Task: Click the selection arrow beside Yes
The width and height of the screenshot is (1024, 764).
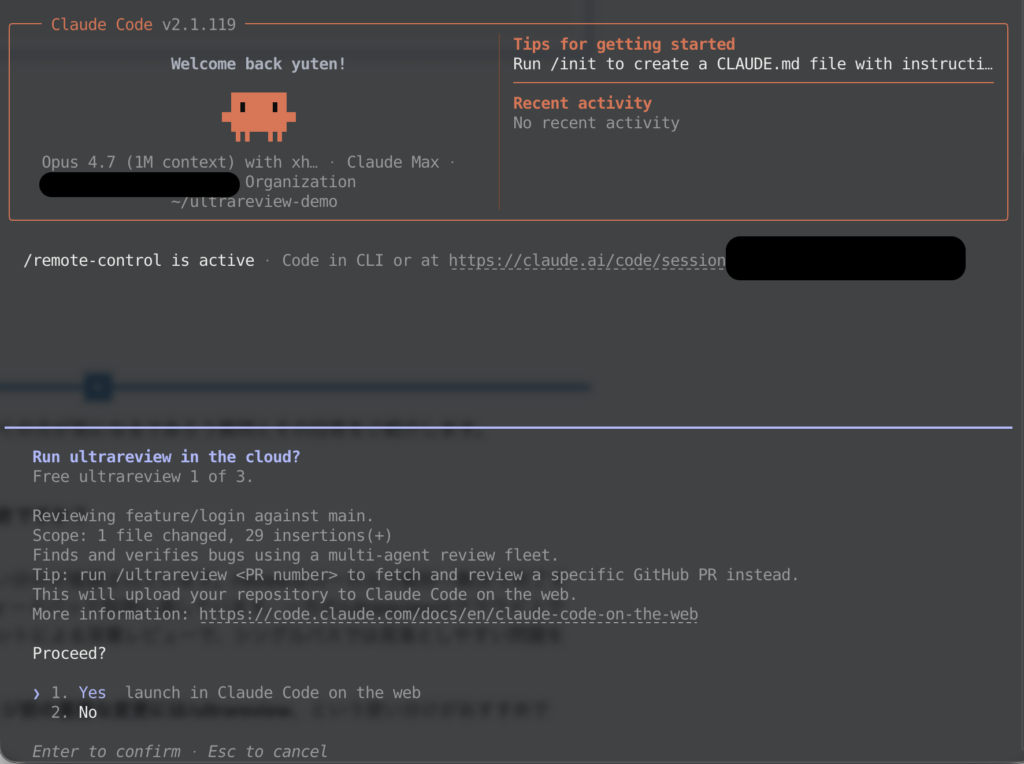Action: coord(37,693)
